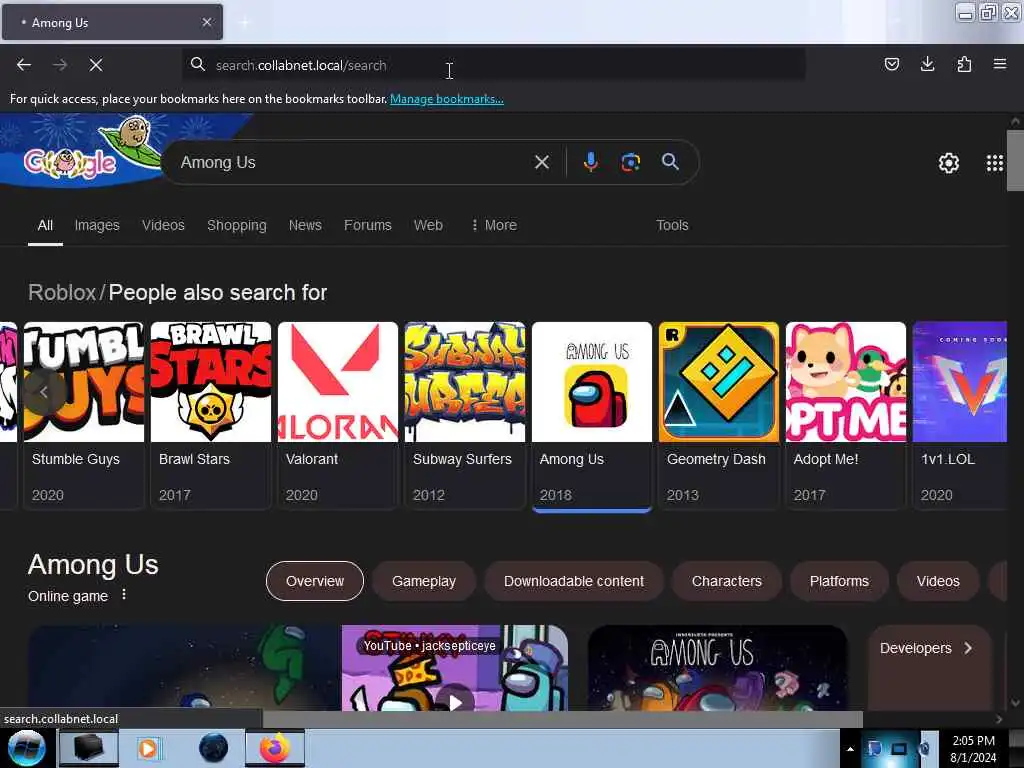Click the horizontal page scrollbar
The height and width of the screenshot is (768, 1024).
click(562, 719)
